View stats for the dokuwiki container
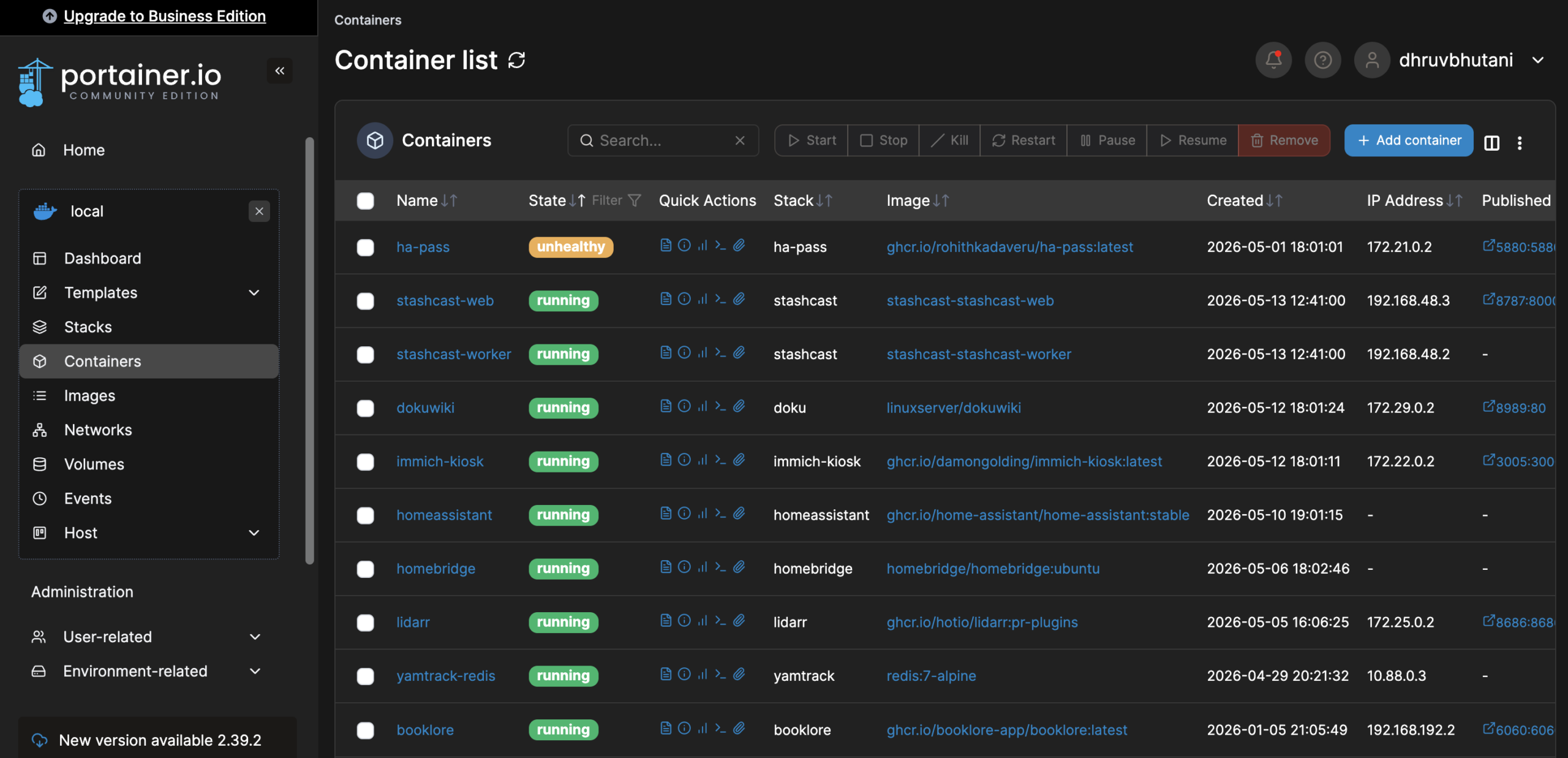 pyautogui.click(x=703, y=406)
